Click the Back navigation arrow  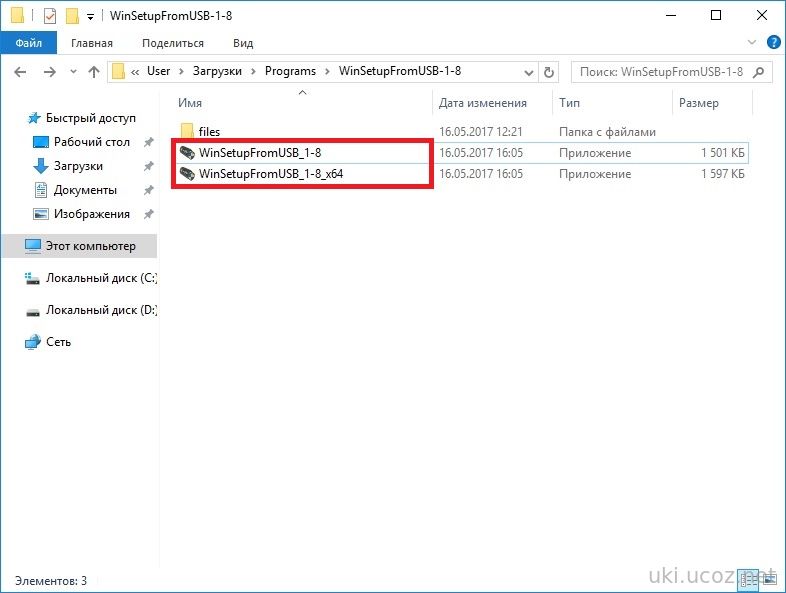[20, 72]
